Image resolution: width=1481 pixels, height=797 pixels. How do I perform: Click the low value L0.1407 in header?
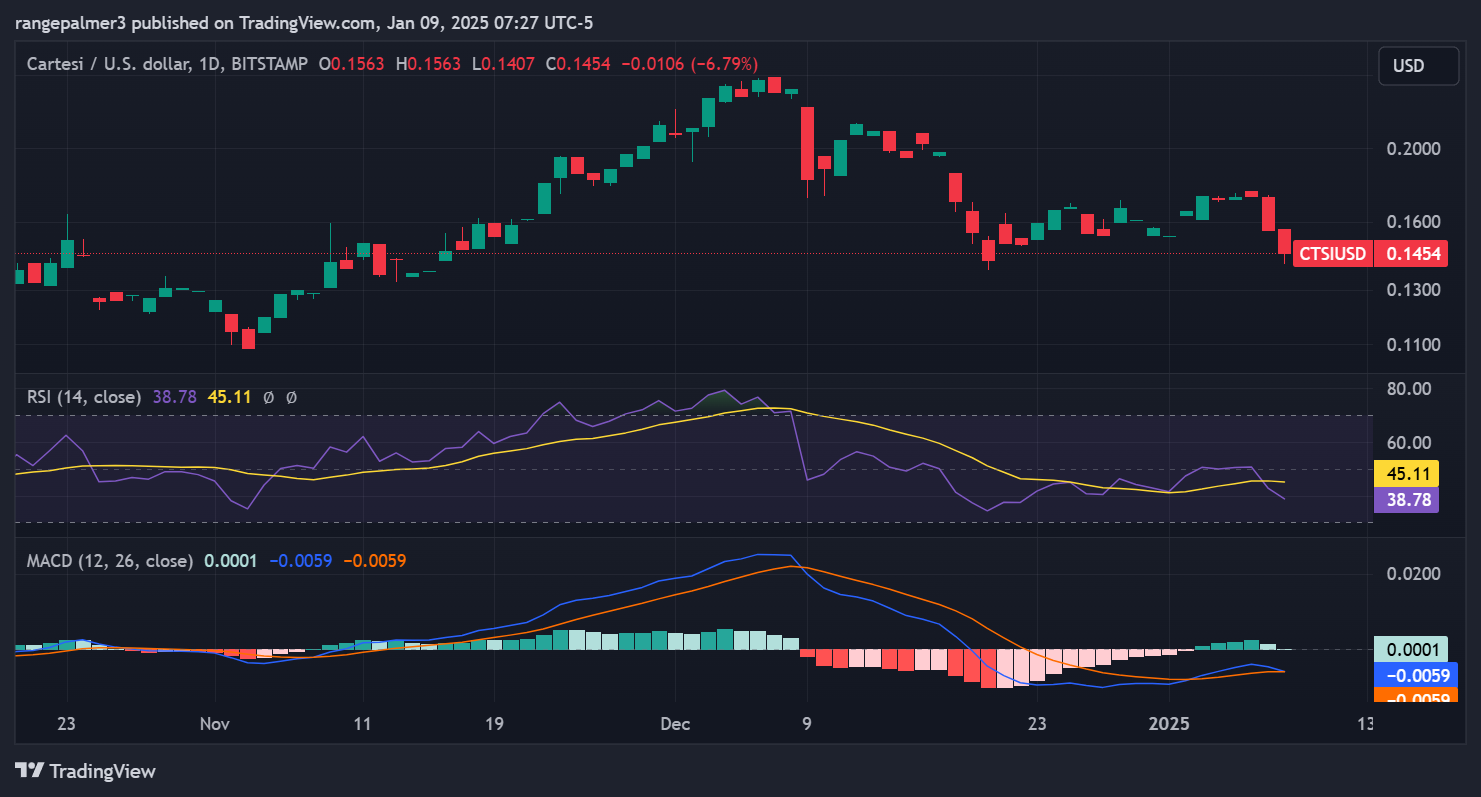[504, 64]
